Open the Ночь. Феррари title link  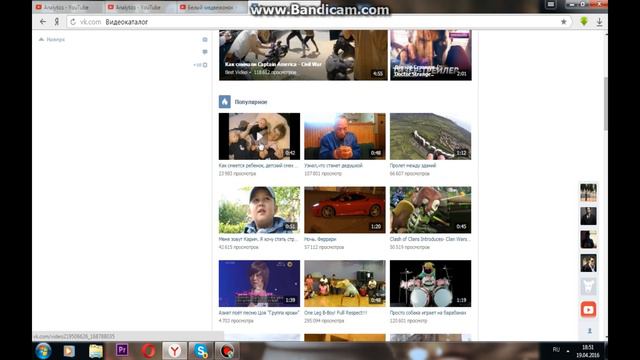320,239
